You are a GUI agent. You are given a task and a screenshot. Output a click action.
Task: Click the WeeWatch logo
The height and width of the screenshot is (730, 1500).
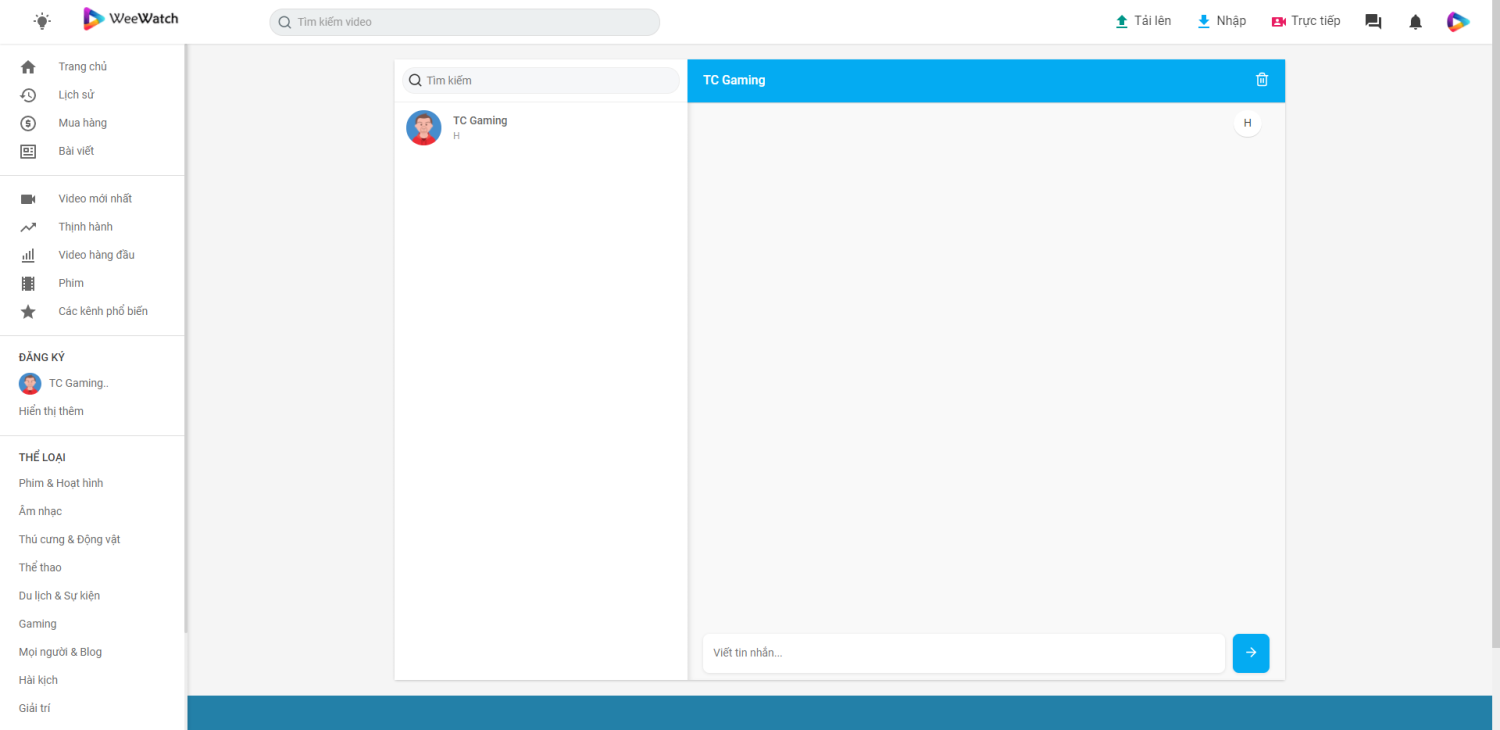click(131, 19)
